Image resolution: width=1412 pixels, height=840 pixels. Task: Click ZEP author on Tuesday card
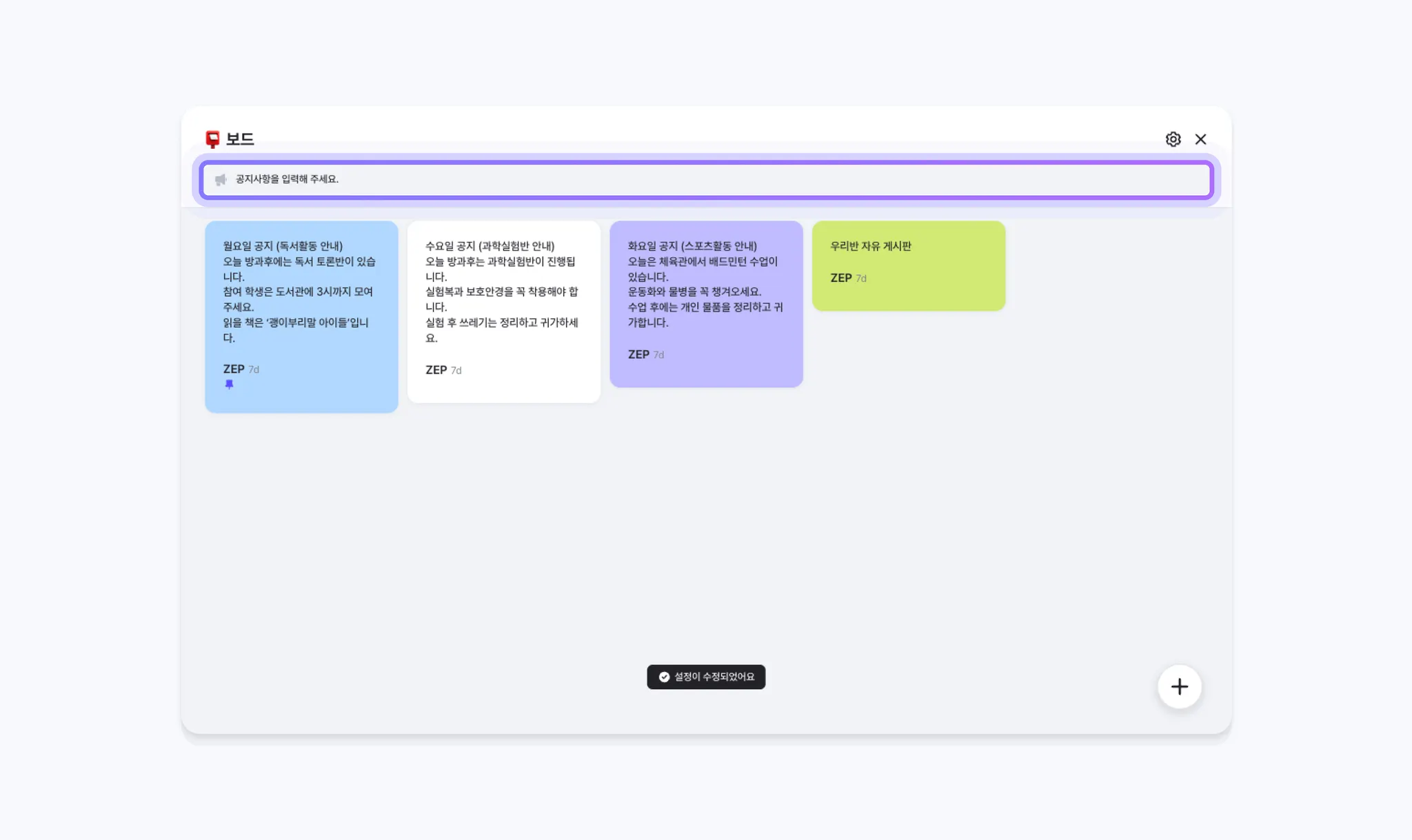(638, 354)
